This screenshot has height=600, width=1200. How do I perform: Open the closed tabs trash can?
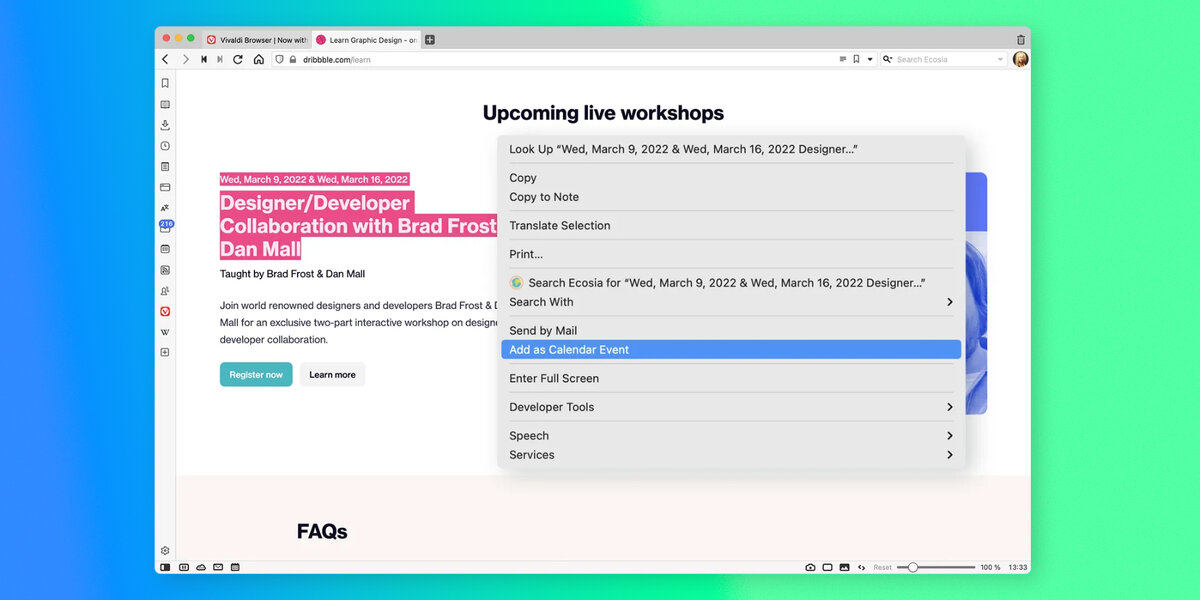[x=1021, y=40]
